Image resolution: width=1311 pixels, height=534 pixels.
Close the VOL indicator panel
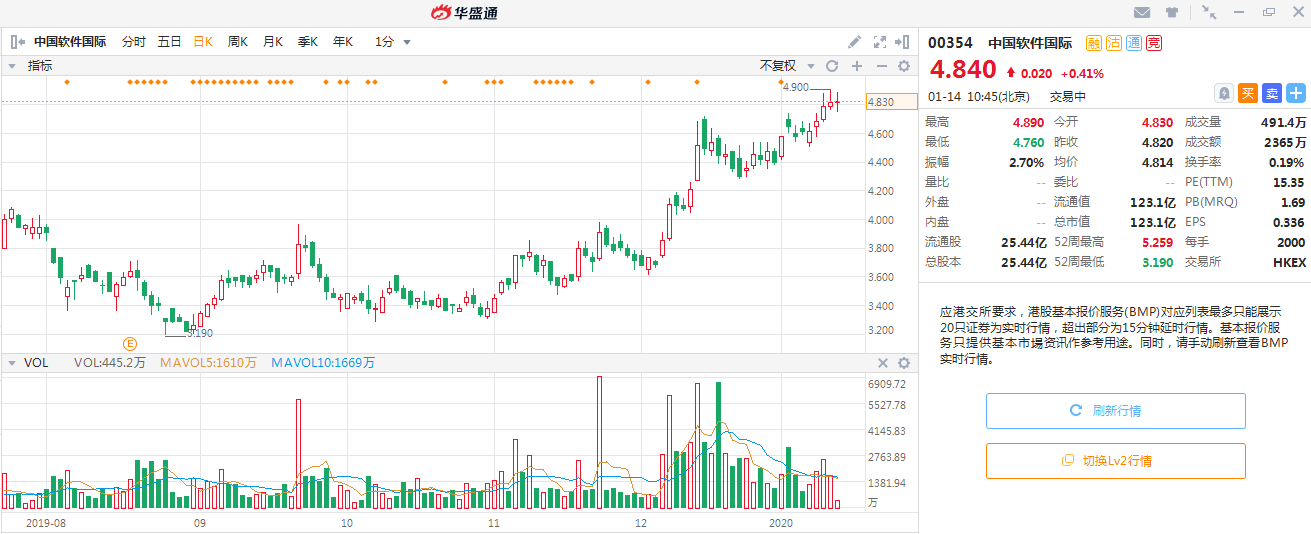pos(882,363)
